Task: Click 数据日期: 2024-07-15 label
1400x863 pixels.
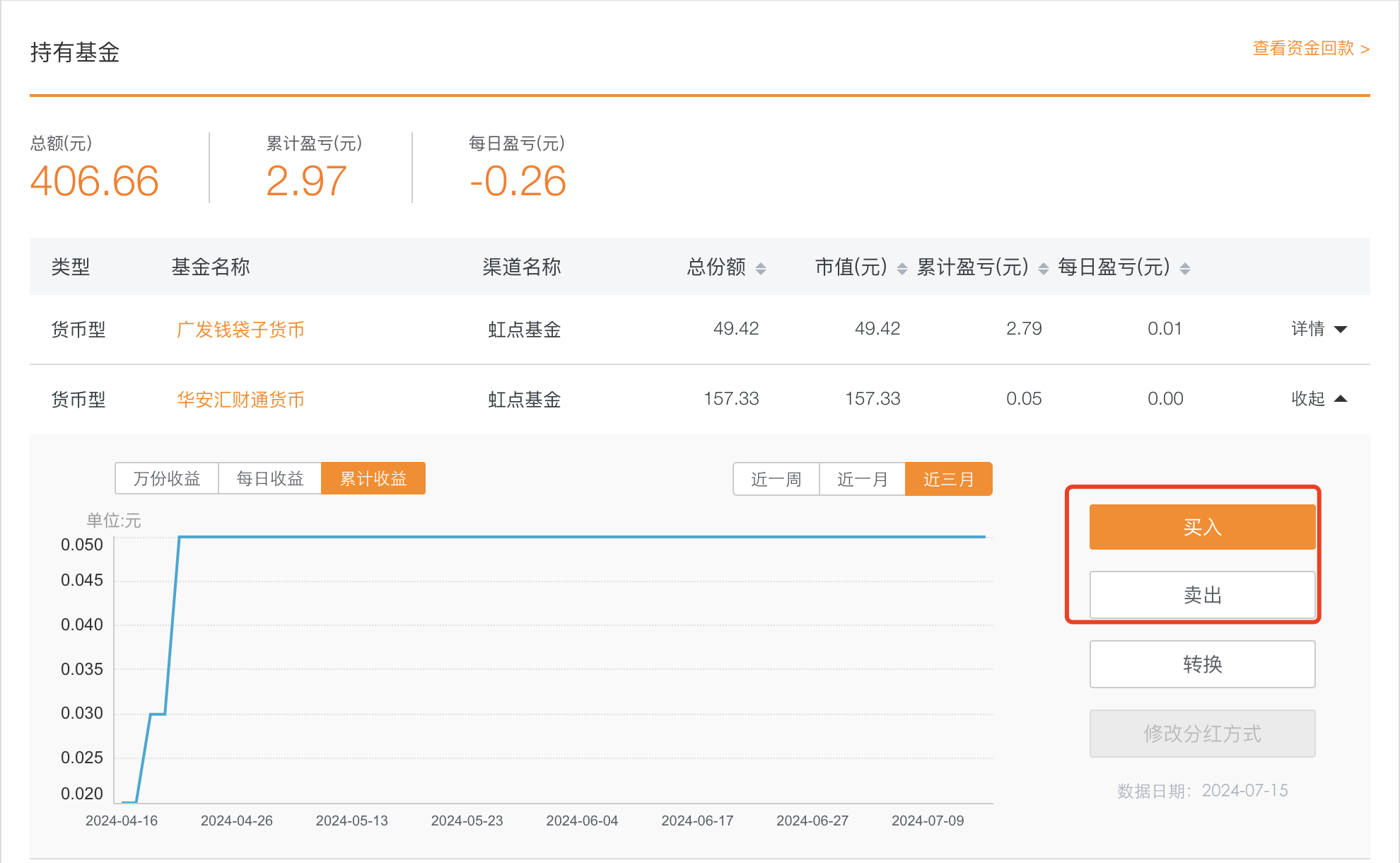Action: [x=1203, y=790]
